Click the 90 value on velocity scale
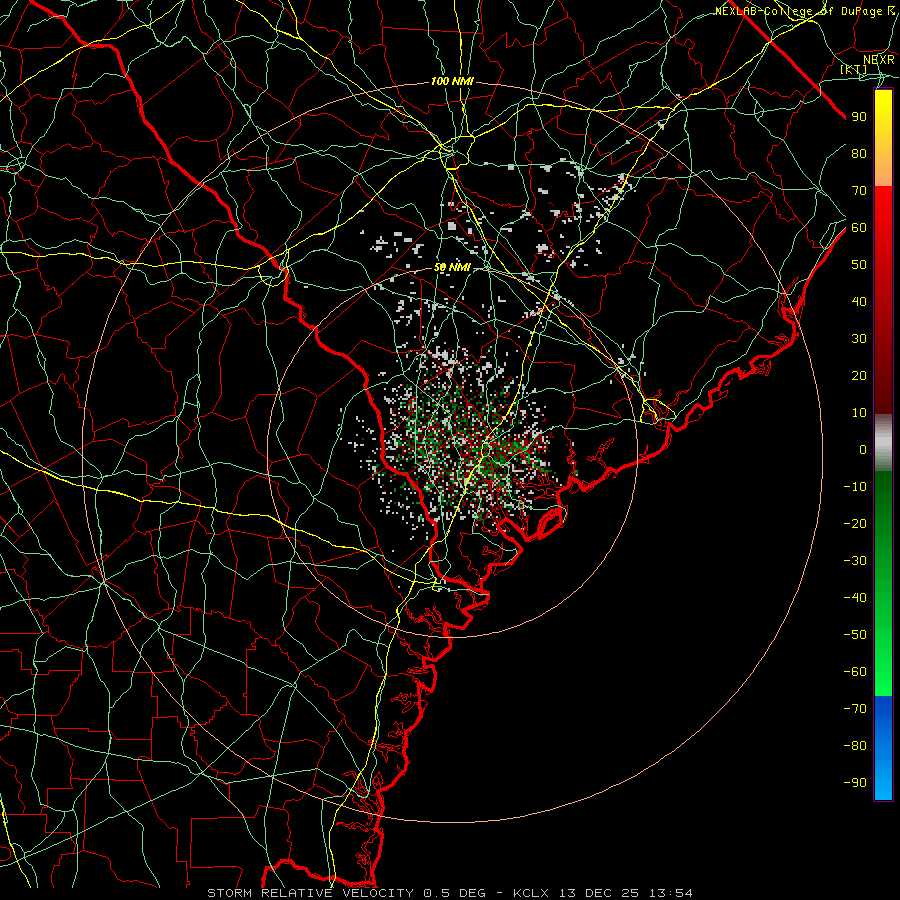900x900 pixels. tap(859, 117)
